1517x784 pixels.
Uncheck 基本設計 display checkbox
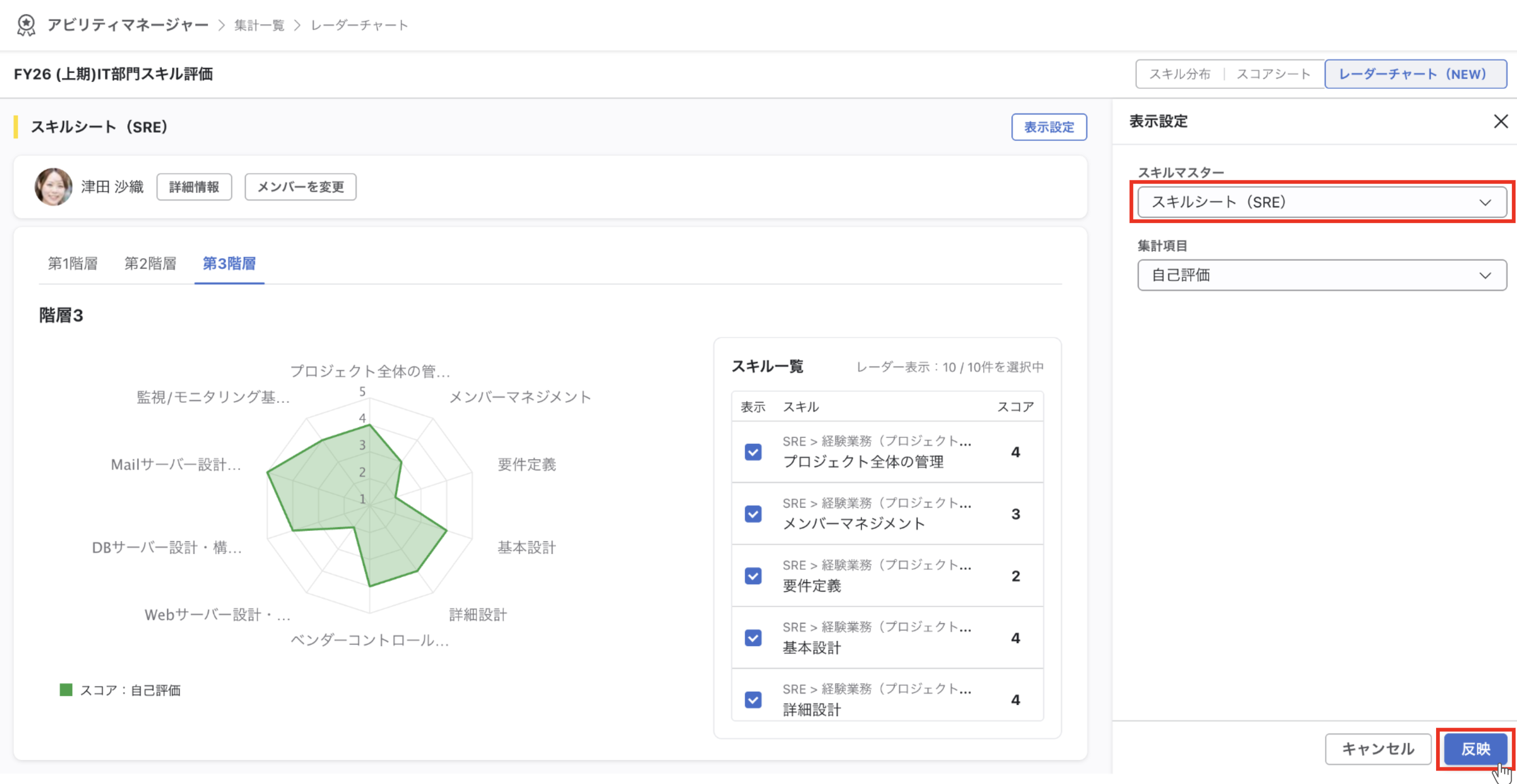click(753, 638)
